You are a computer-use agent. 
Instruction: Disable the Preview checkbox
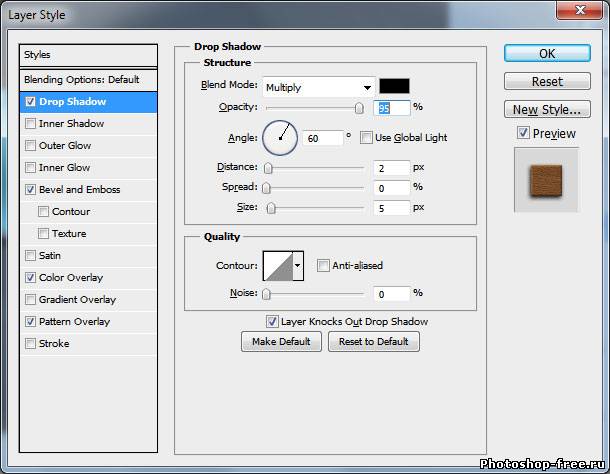523,133
